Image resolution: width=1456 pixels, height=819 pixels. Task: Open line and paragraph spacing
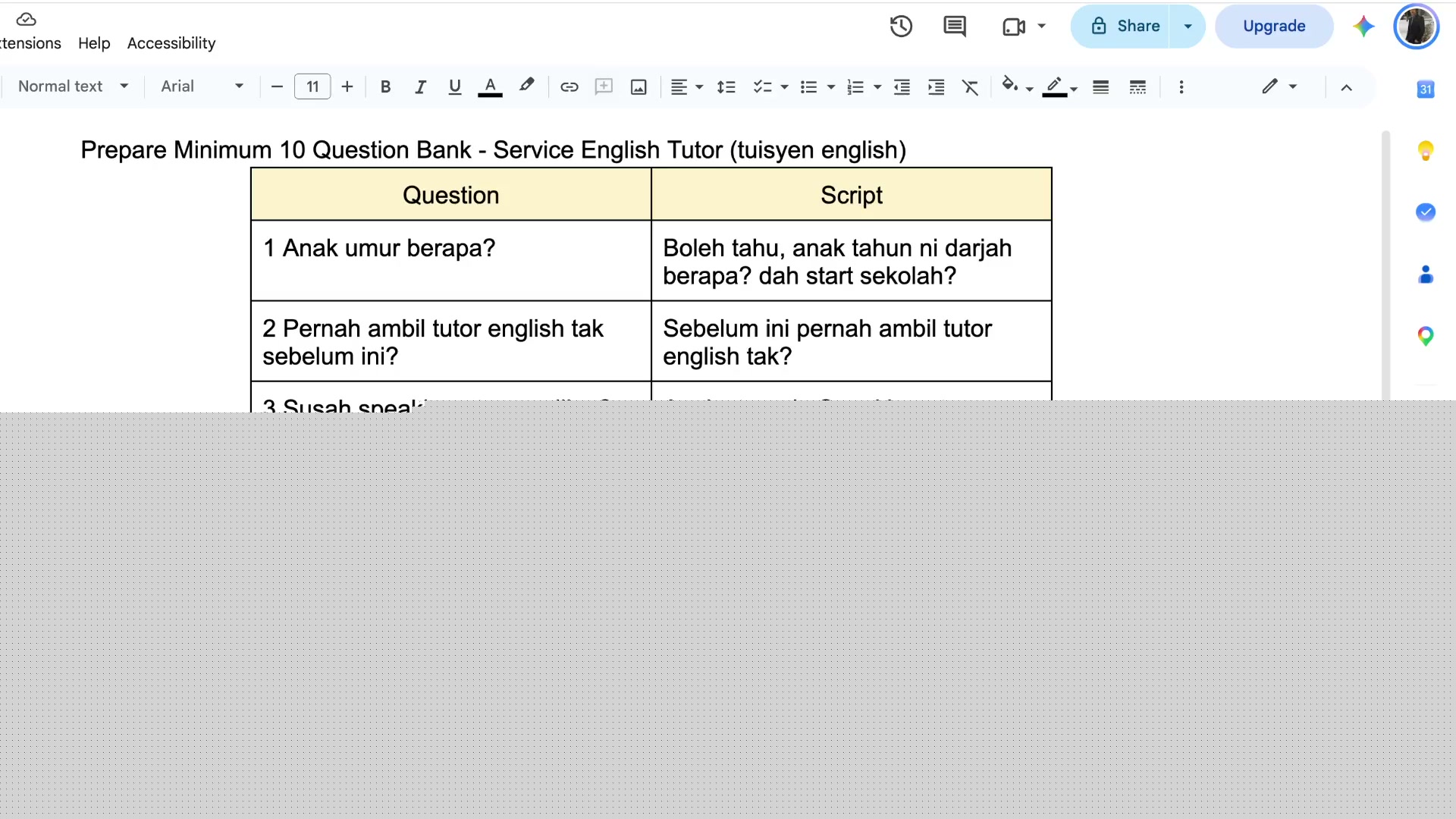coord(726,87)
